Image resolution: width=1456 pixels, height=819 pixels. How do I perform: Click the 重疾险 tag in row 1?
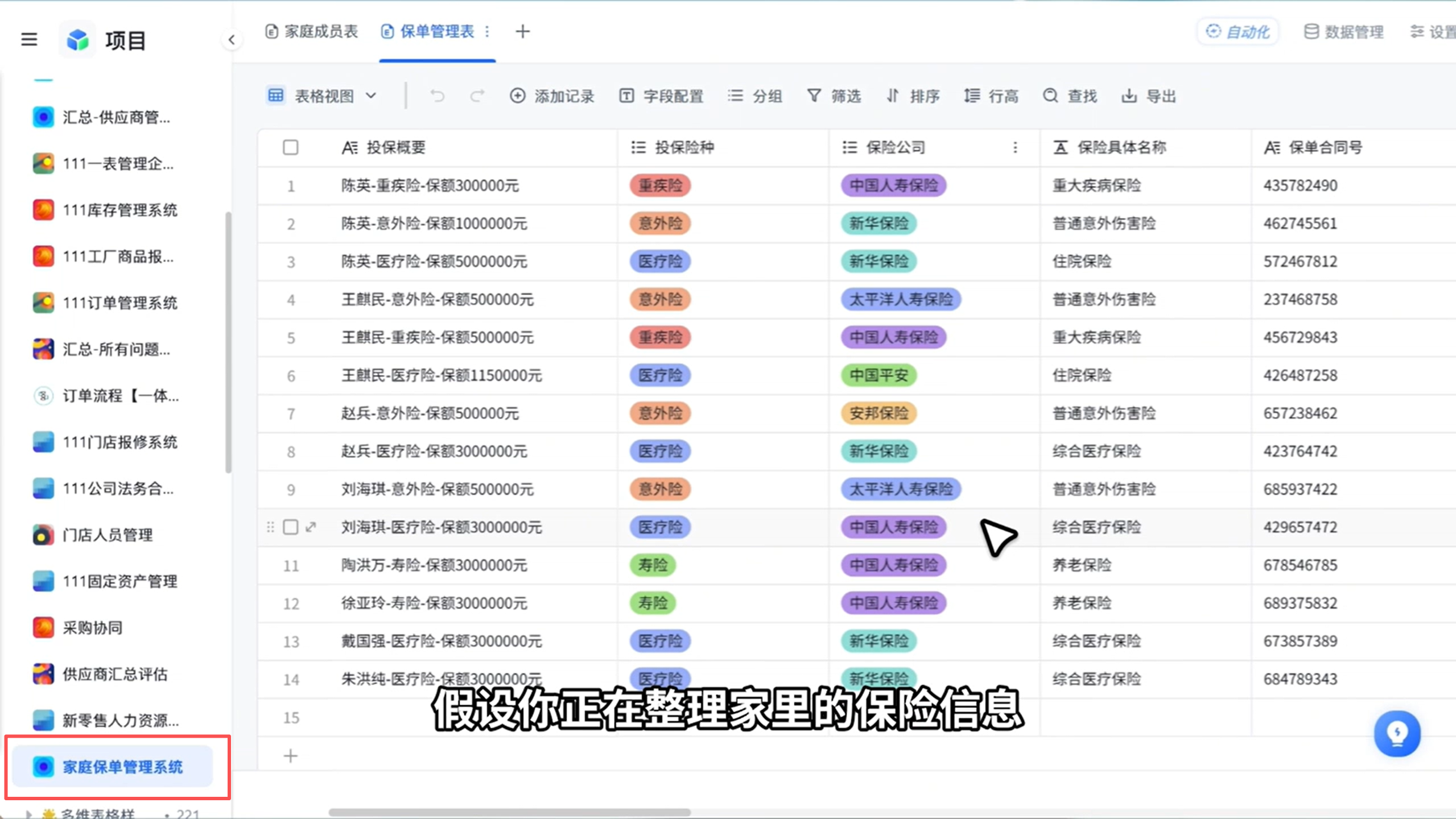(660, 185)
